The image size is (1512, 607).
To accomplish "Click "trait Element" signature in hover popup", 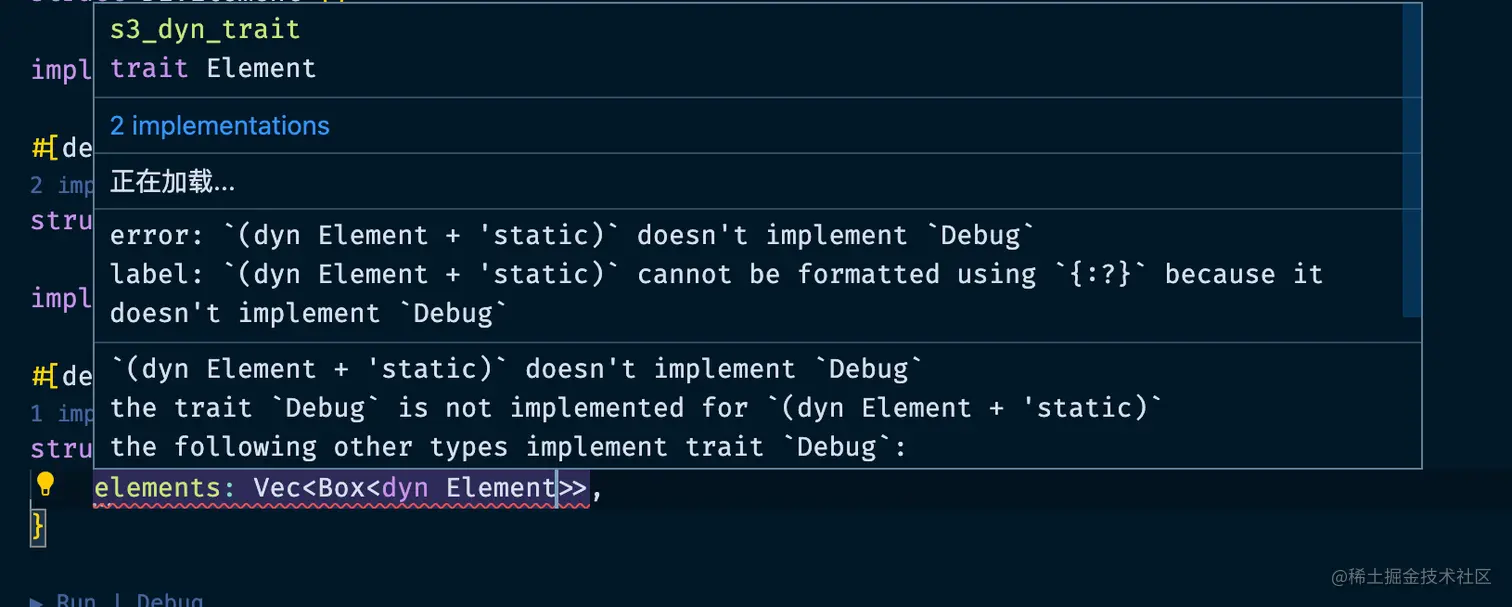I will (213, 68).
